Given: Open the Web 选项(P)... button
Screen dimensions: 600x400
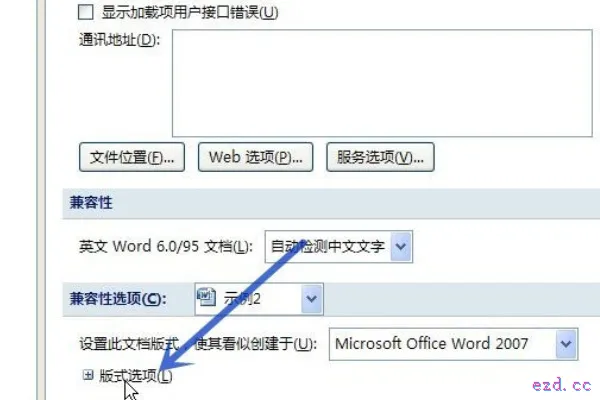Looking at the screenshot, I should coord(255,157).
